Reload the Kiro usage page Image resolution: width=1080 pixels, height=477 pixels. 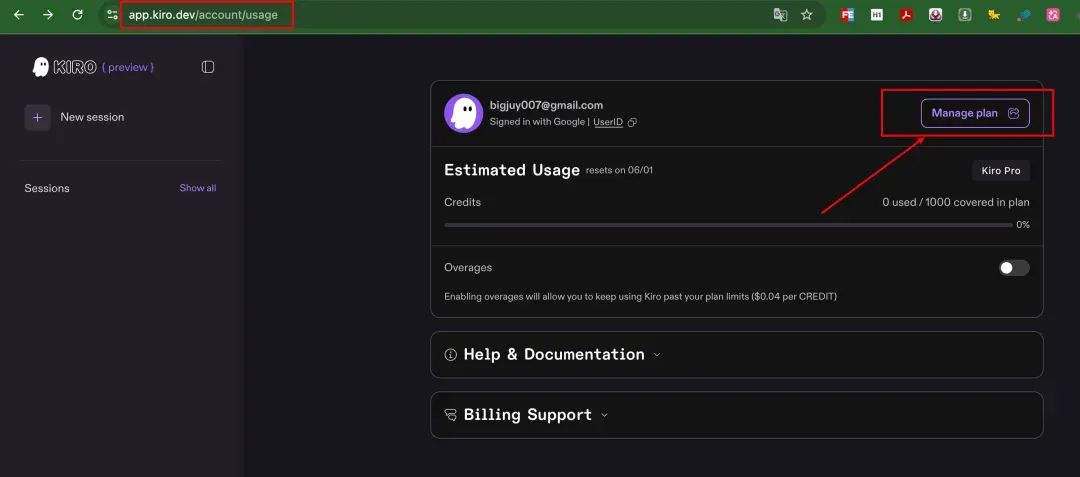click(x=77, y=14)
